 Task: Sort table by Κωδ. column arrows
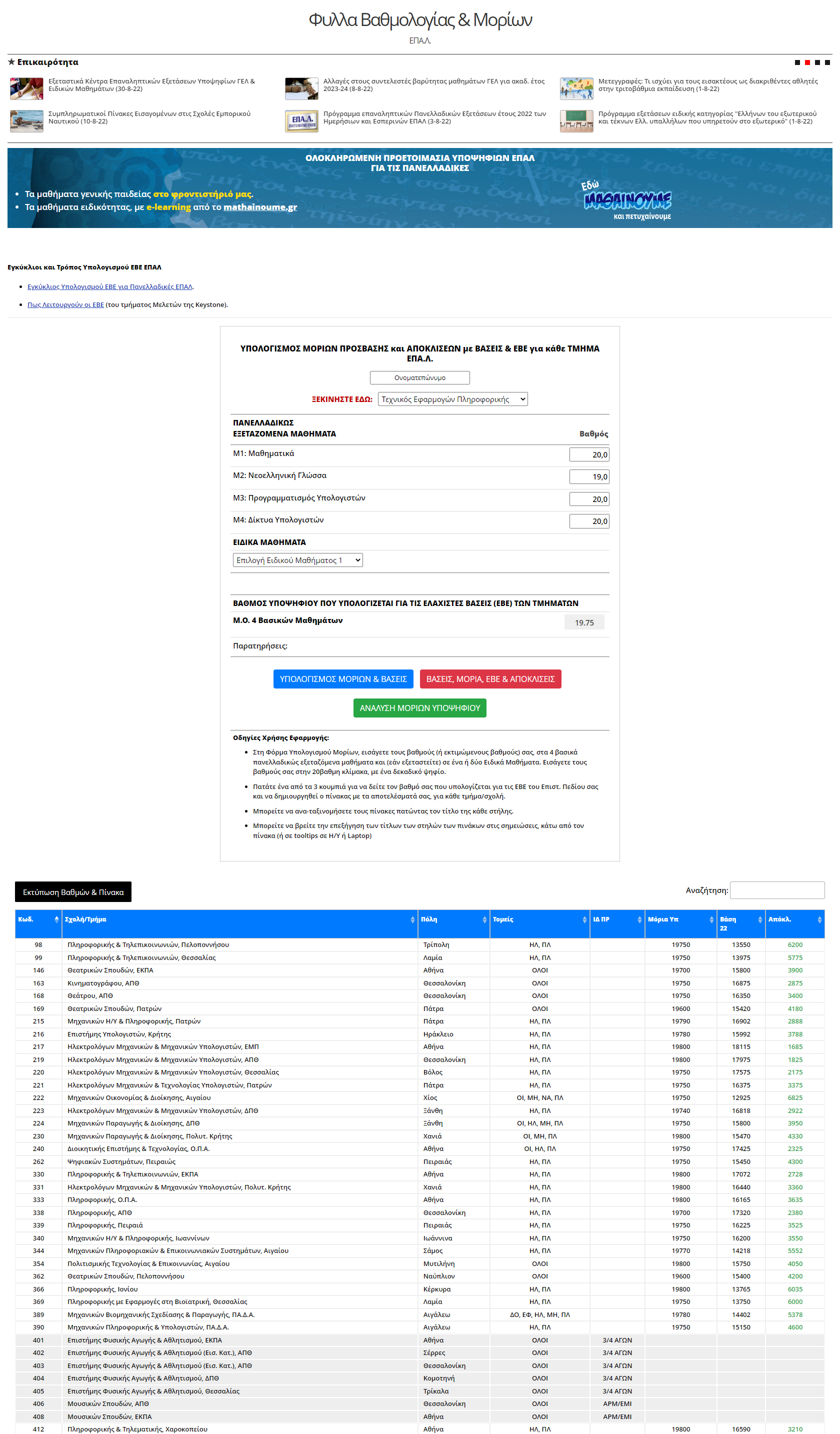click(x=56, y=919)
